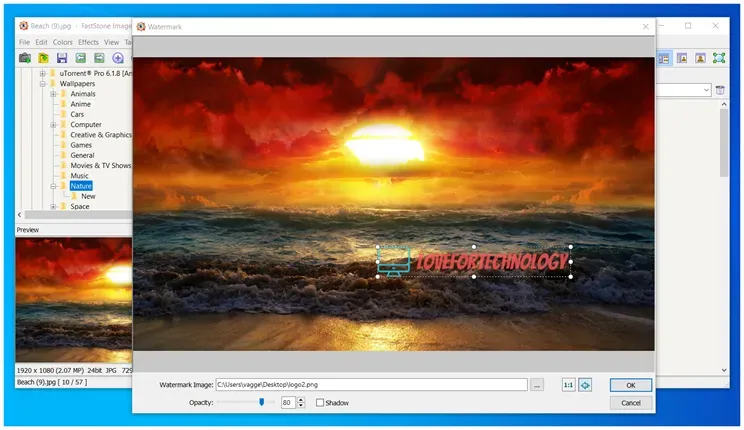Screen dimensions: 744x430
Task: Open the Edit menu
Action: pyautogui.click(x=41, y=42)
